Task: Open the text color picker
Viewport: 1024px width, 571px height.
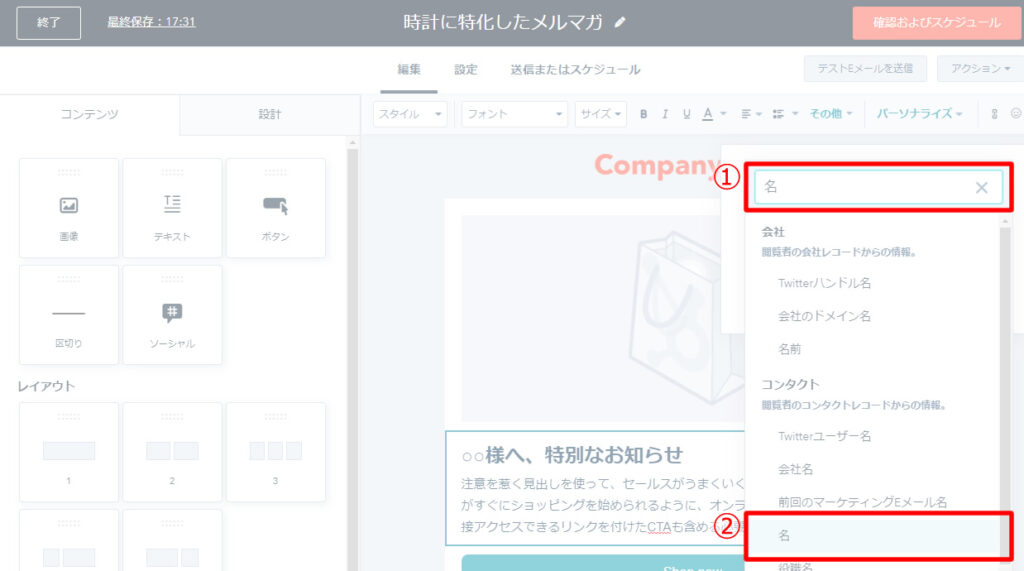Action: click(713, 114)
